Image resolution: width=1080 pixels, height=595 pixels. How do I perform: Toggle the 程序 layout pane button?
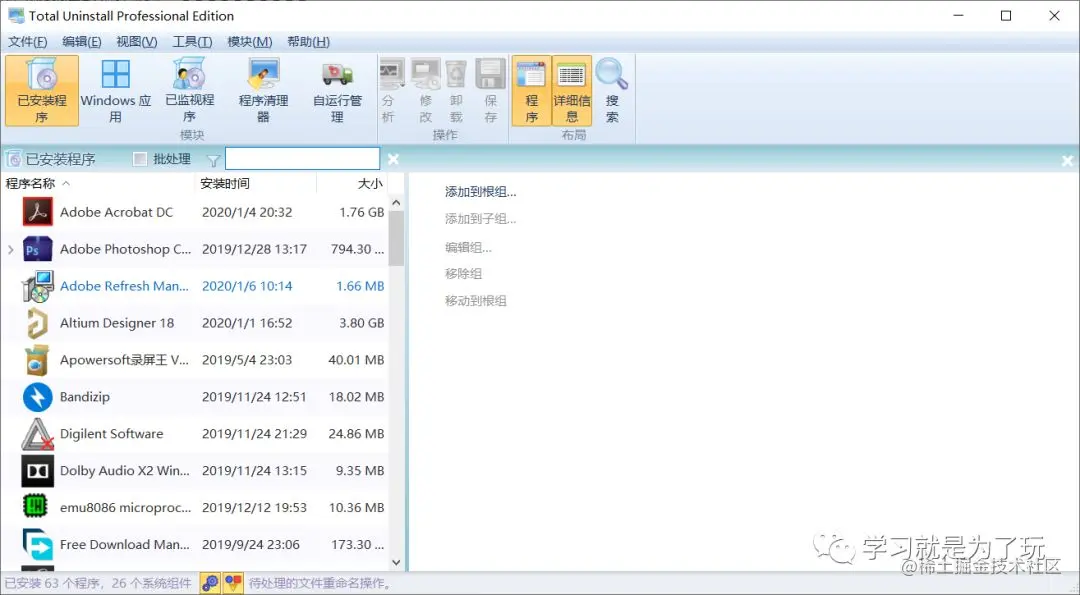531,91
